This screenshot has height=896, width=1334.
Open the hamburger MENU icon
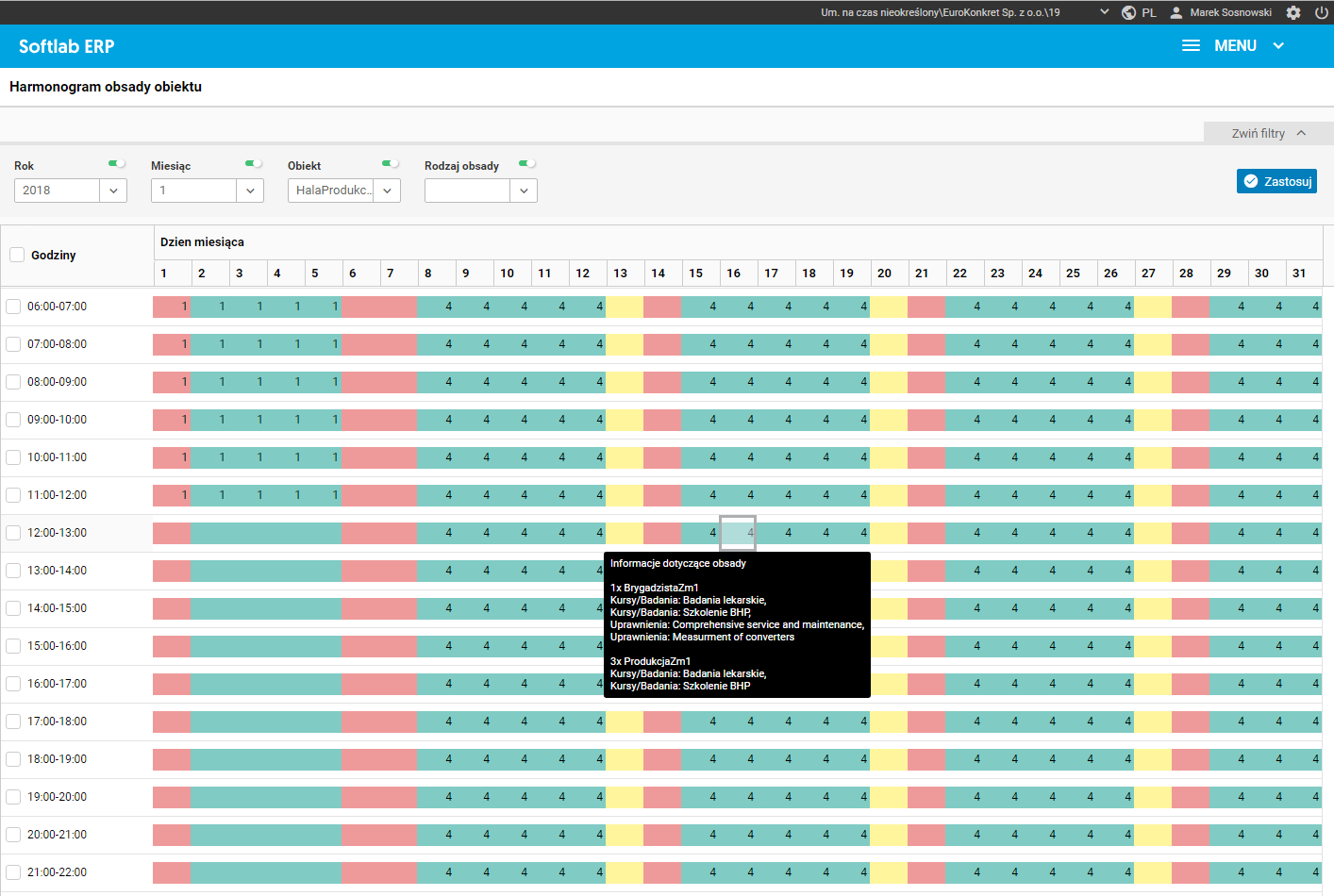[1192, 45]
